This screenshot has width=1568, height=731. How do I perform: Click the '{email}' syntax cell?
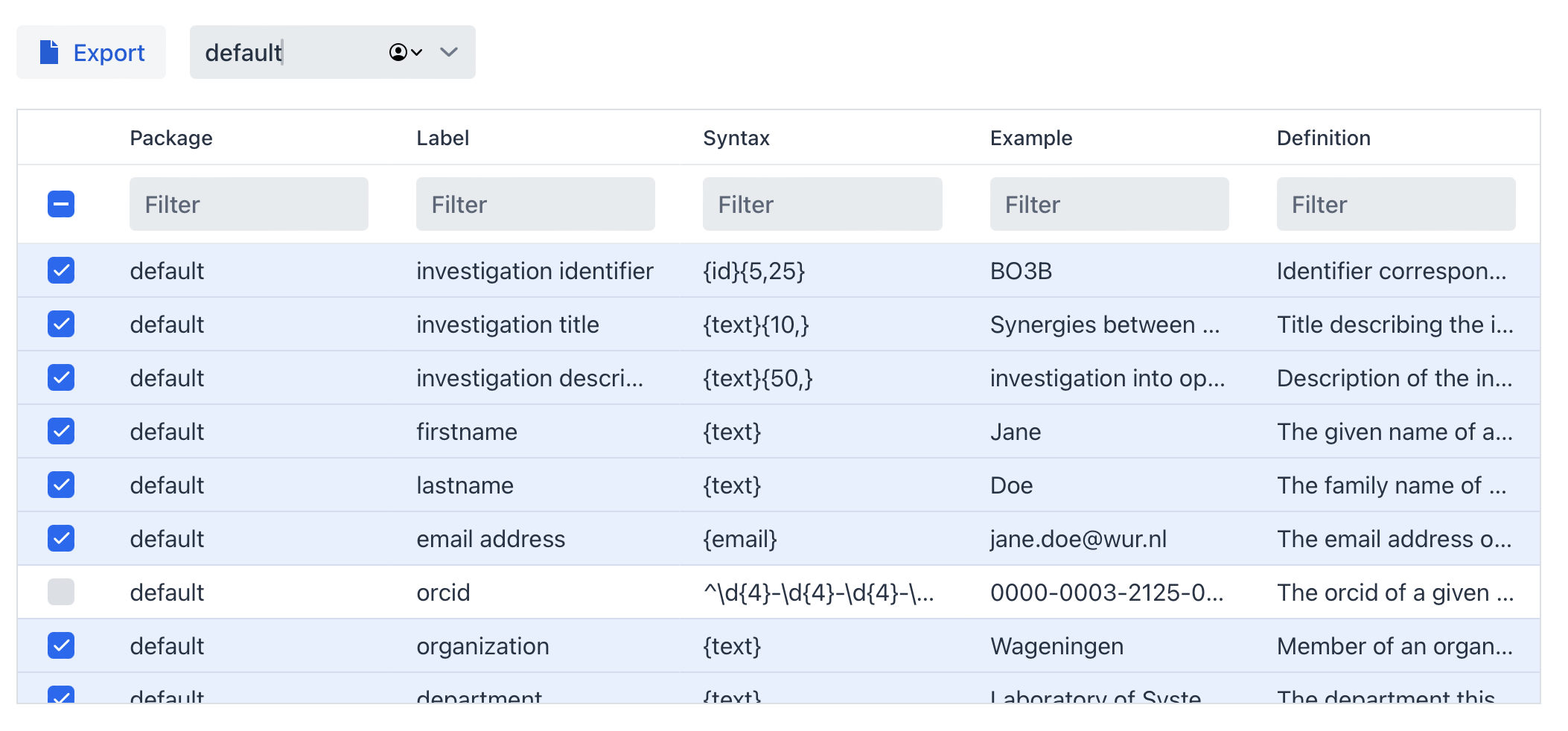click(740, 539)
